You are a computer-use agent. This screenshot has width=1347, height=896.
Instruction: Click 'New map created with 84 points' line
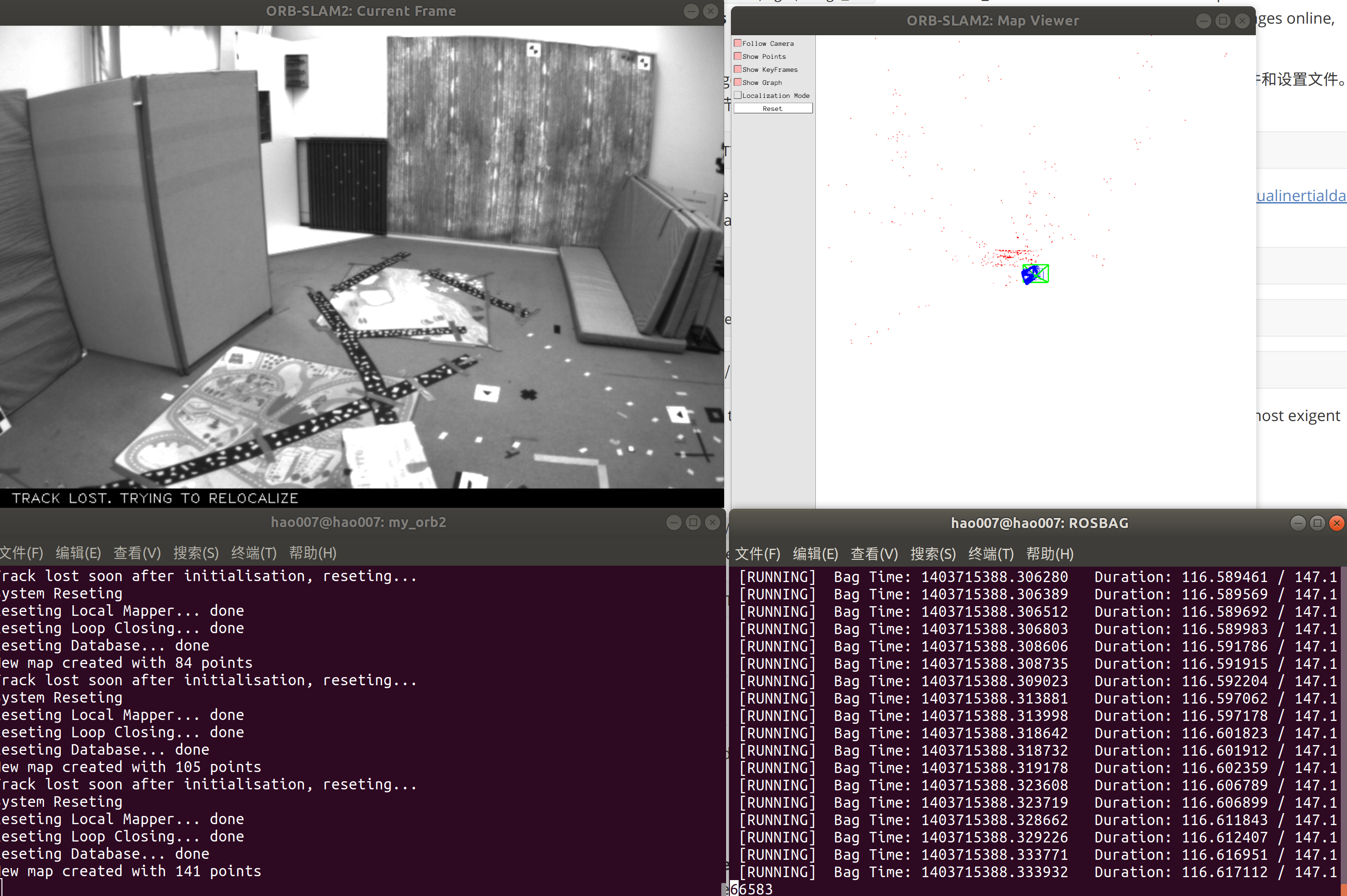126,663
